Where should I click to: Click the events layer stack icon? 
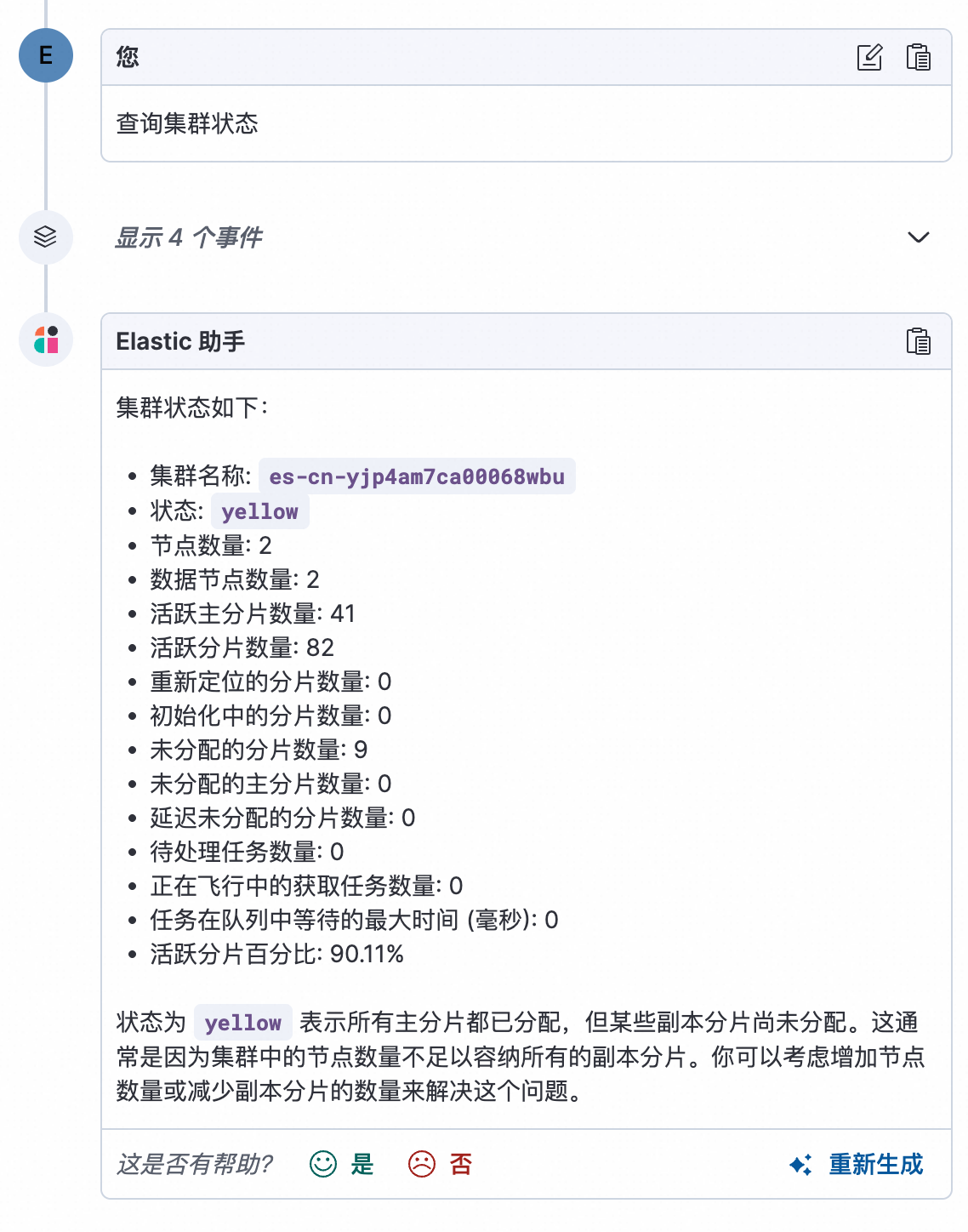pos(46,237)
